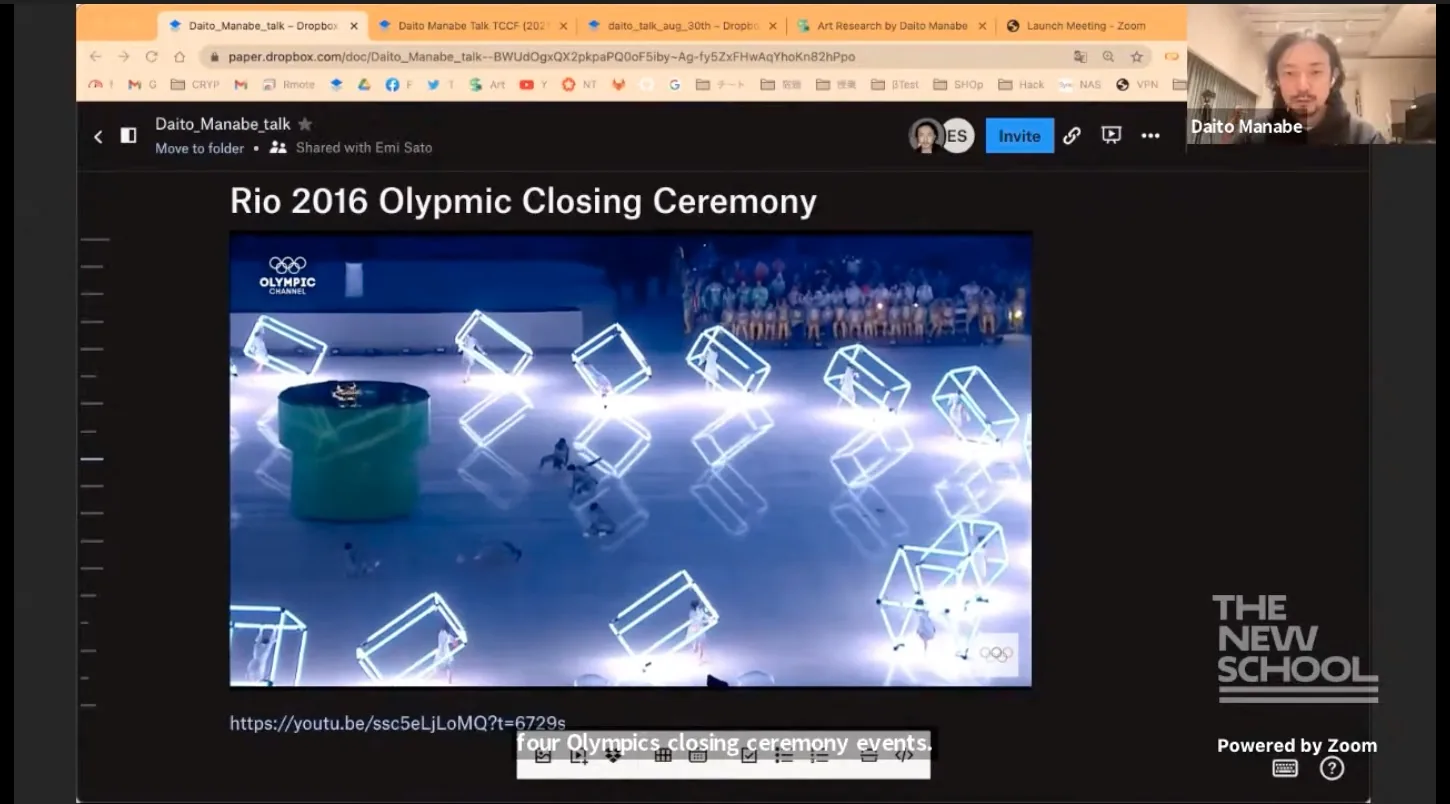The image size is (1450, 804).
Task: Click the ES collaborator avatar
Action: click(957, 136)
